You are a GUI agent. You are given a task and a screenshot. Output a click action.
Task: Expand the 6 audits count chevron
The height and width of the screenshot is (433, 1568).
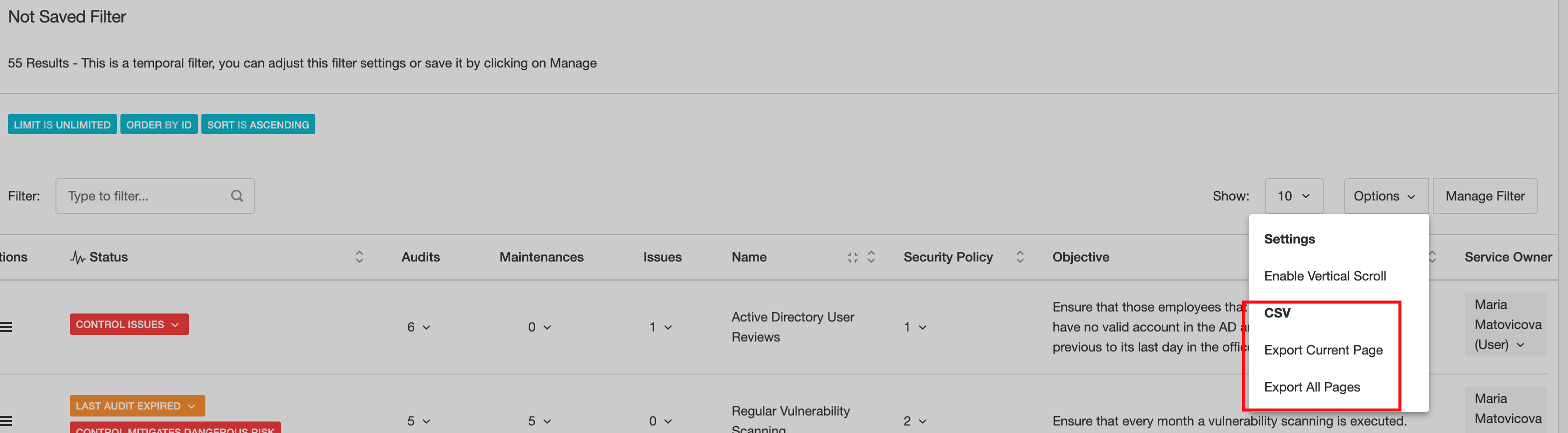point(419,327)
